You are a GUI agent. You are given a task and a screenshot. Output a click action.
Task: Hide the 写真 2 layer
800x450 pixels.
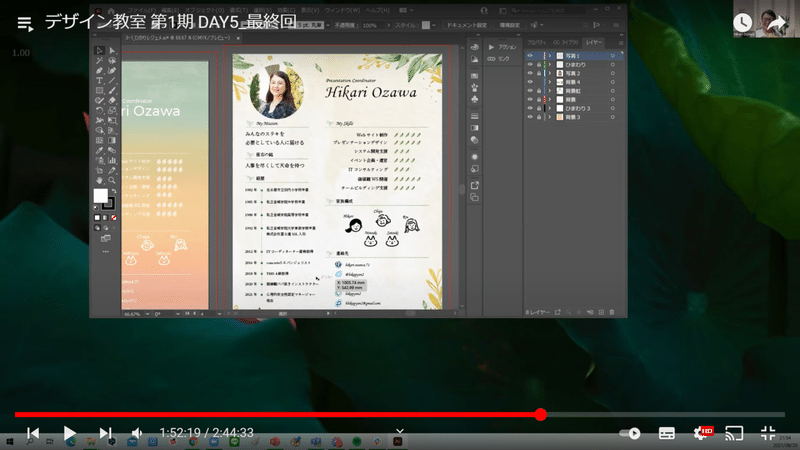pyautogui.click(x=530, y=73)
